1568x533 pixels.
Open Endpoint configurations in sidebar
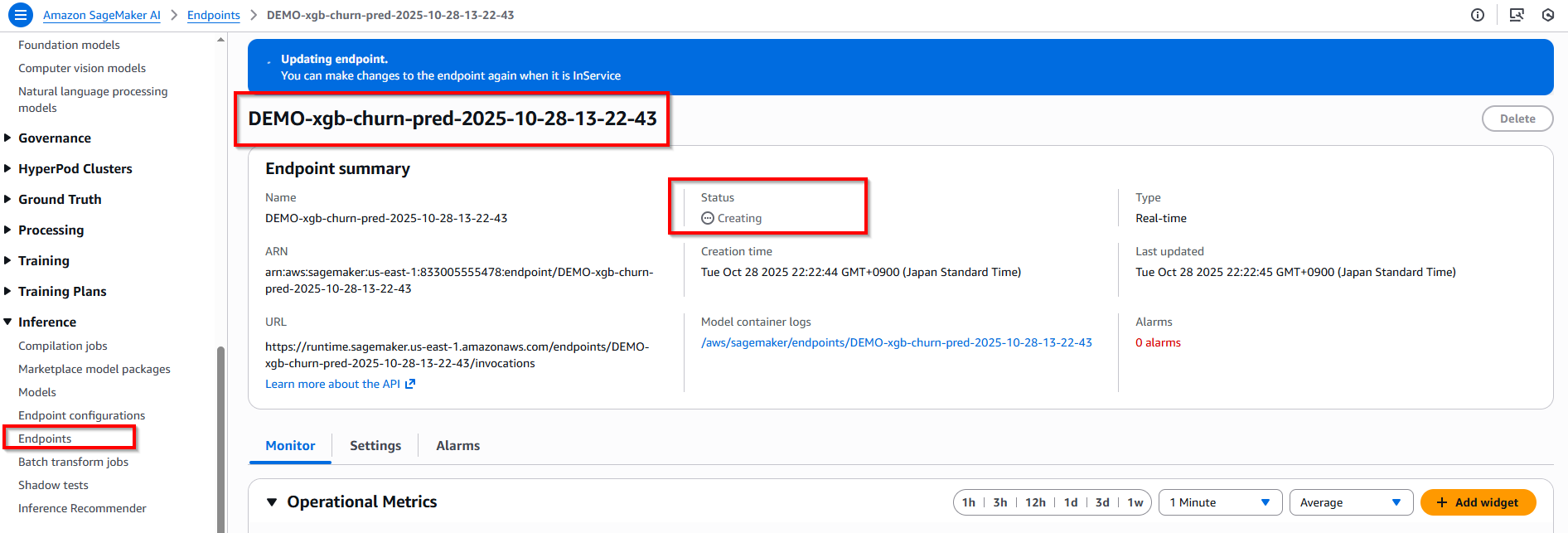tap(81, 415)
